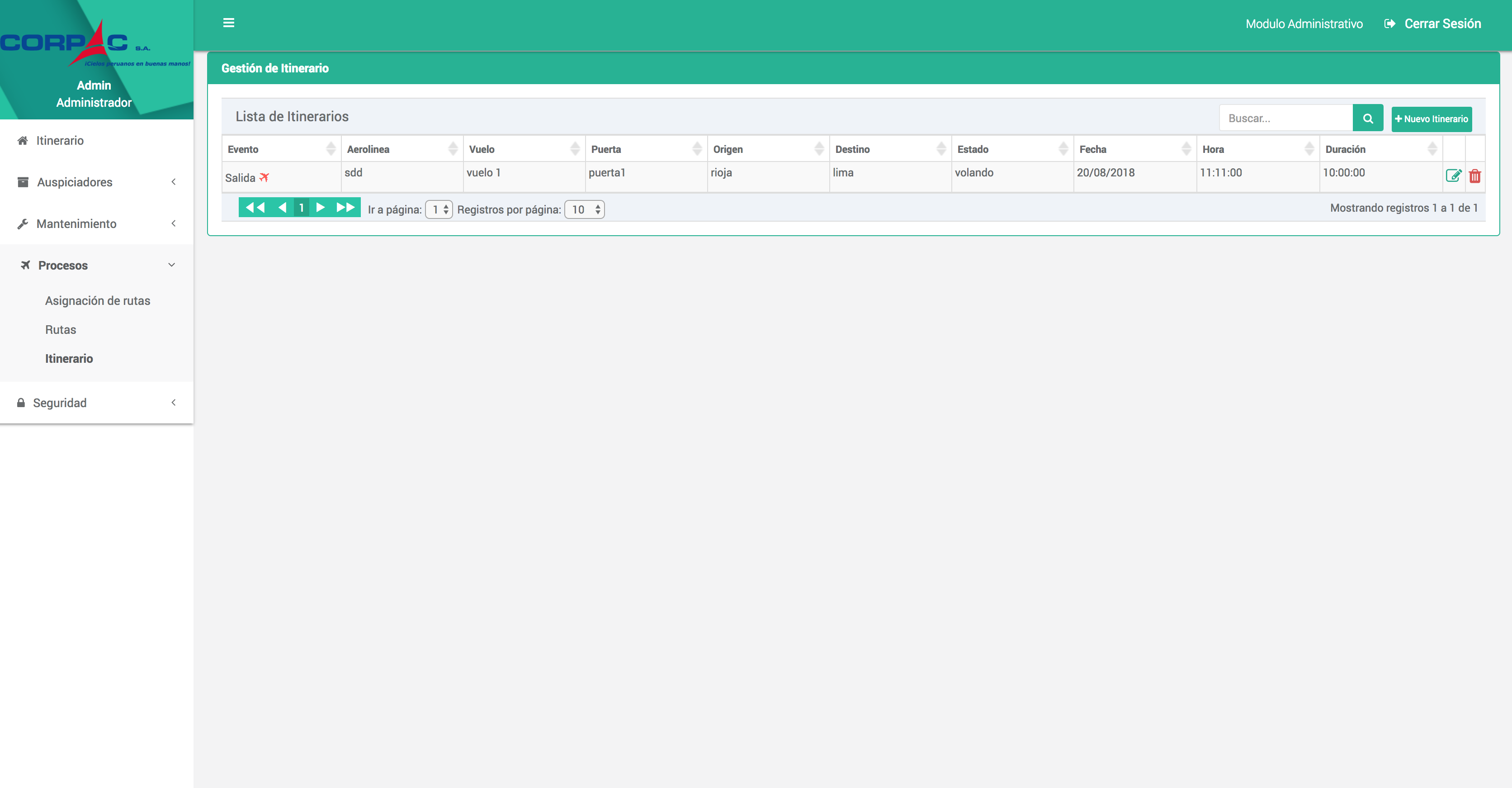Image resolution: width=1512 pixels, height=788 pixels.
Task: Jump to last page of results
Action: click(345, 207)
